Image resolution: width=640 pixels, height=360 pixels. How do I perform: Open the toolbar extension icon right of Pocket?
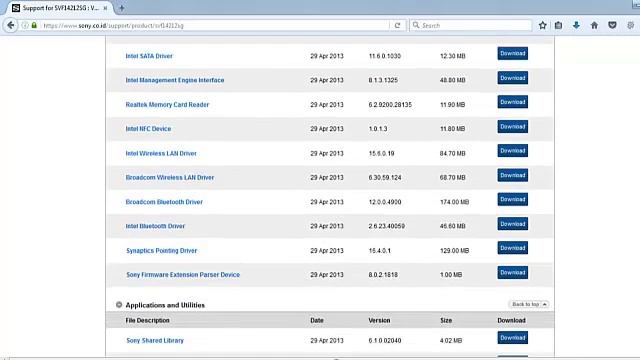click(x=631, y=25)
